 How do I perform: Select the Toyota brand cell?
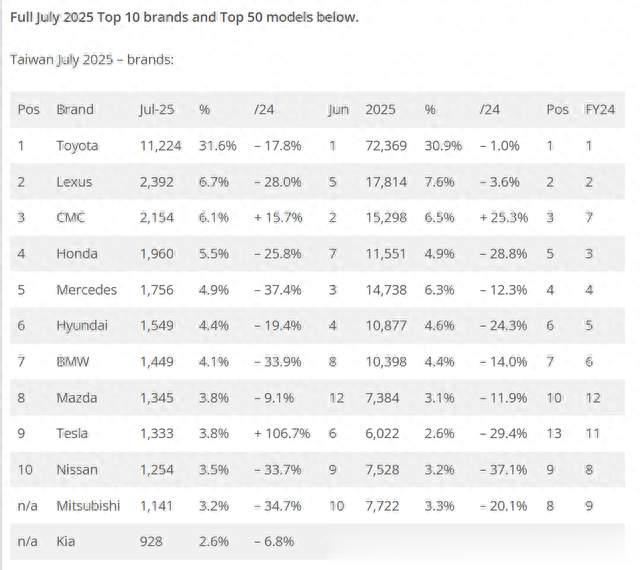tap(78, 145)
